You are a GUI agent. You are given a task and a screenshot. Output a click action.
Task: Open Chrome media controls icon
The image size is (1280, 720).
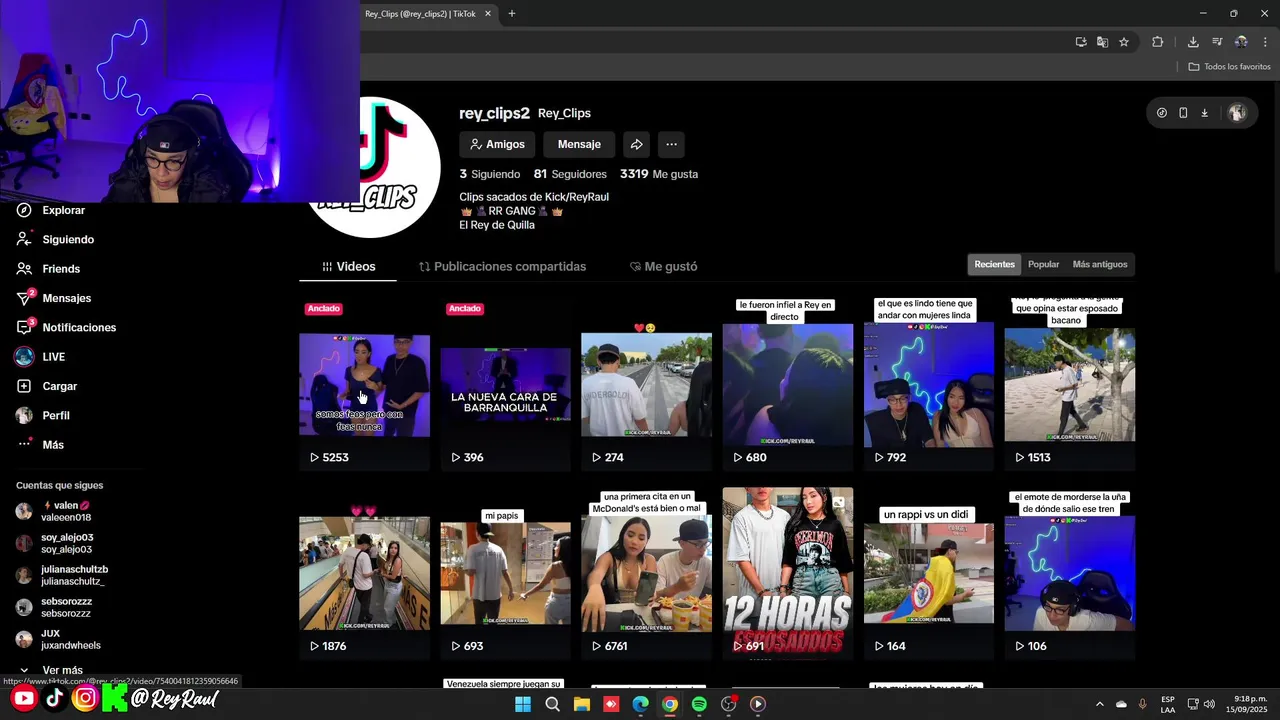pos(1217,42)
